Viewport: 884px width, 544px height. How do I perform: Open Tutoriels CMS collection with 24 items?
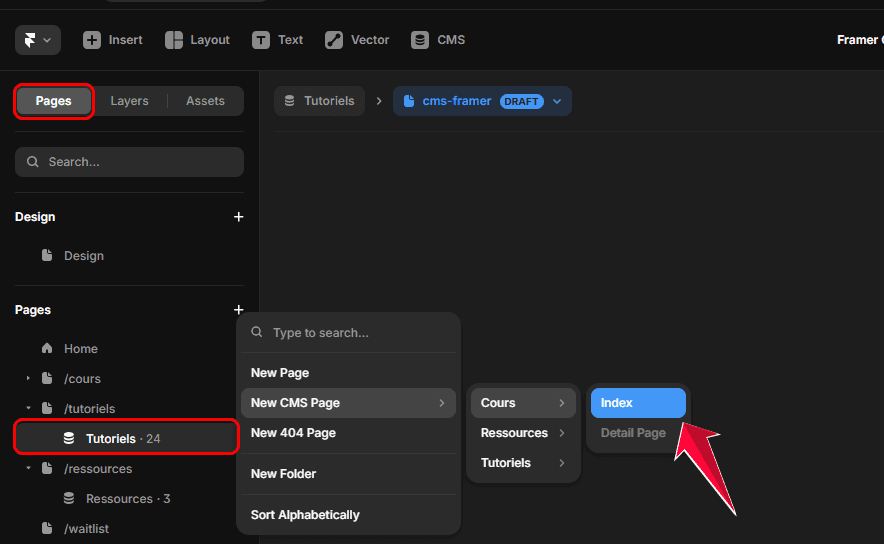click(127, 439)
